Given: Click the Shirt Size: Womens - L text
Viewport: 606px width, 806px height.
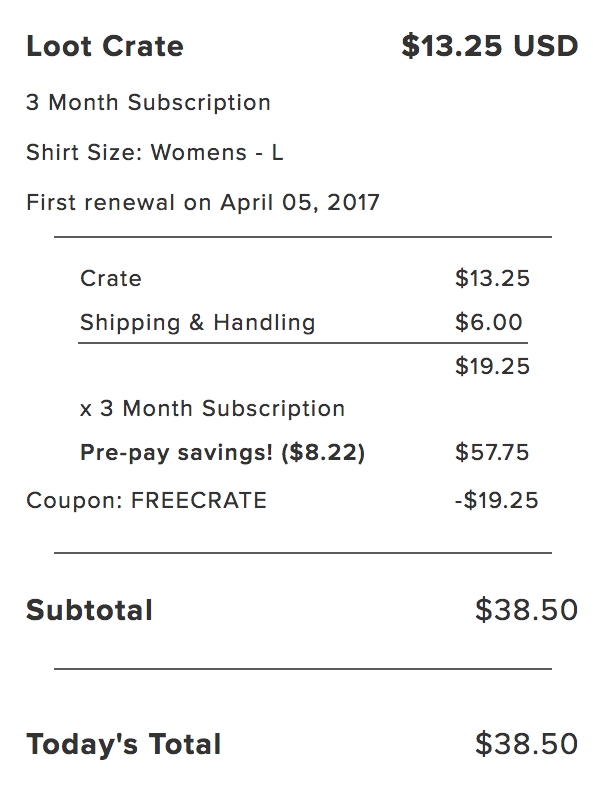Looking at the screenshot, I should (x=155, y=153).
